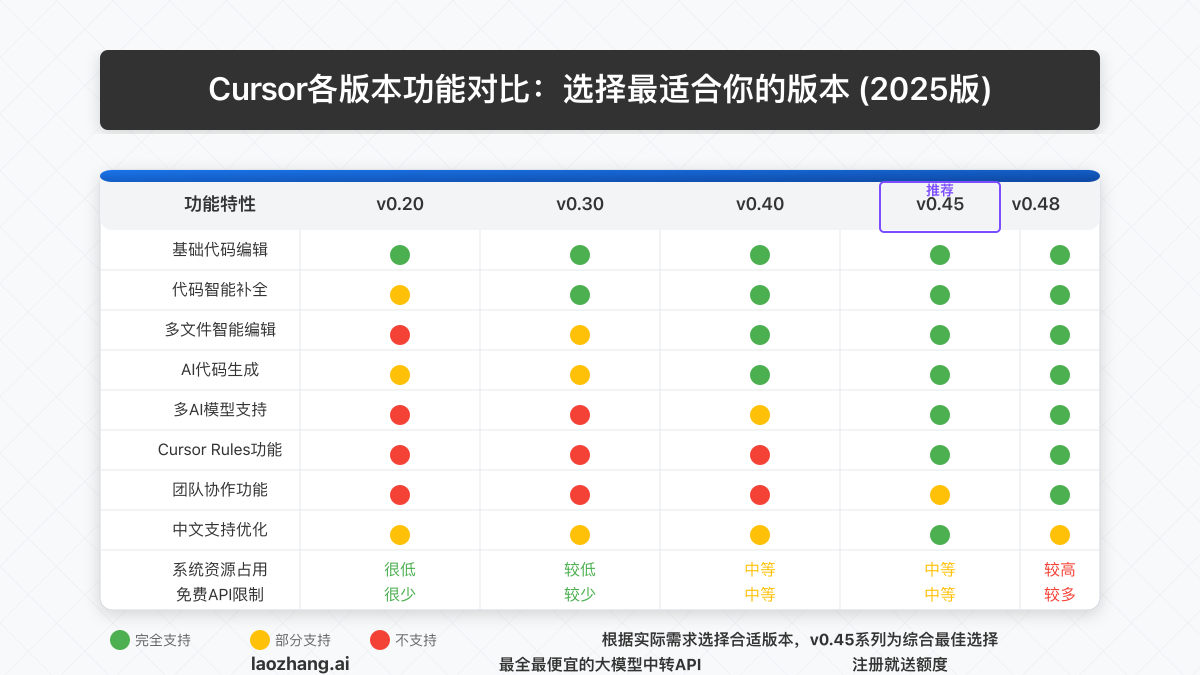Click the red dot for 团队协作功能 under v0.30

click(x=580, y=495)
